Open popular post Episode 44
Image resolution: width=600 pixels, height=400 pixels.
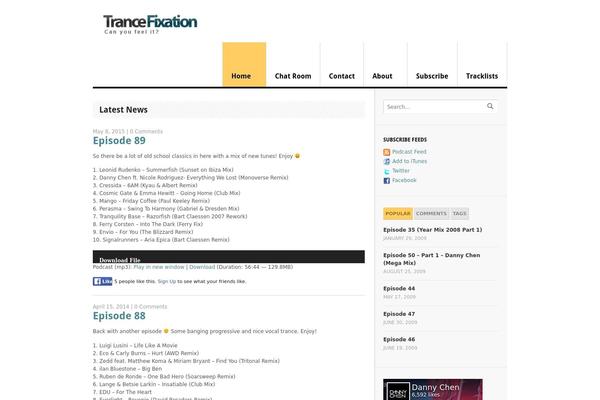(399, 289)
